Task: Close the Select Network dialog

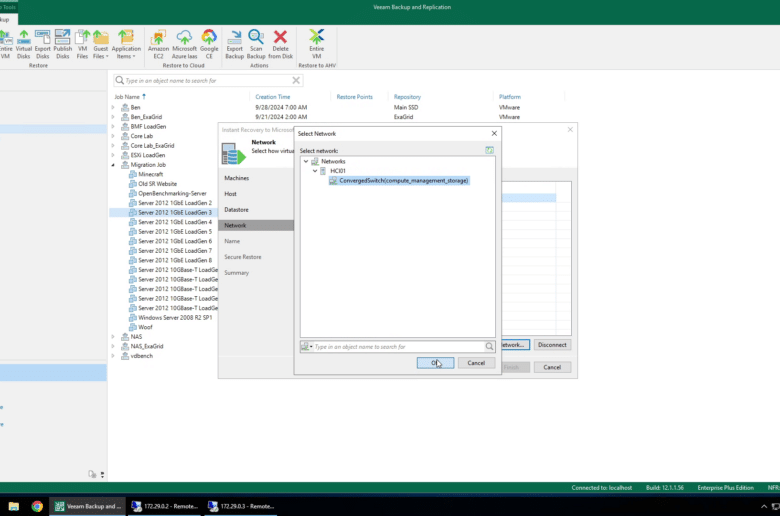Action: click(x=494, y=133)
